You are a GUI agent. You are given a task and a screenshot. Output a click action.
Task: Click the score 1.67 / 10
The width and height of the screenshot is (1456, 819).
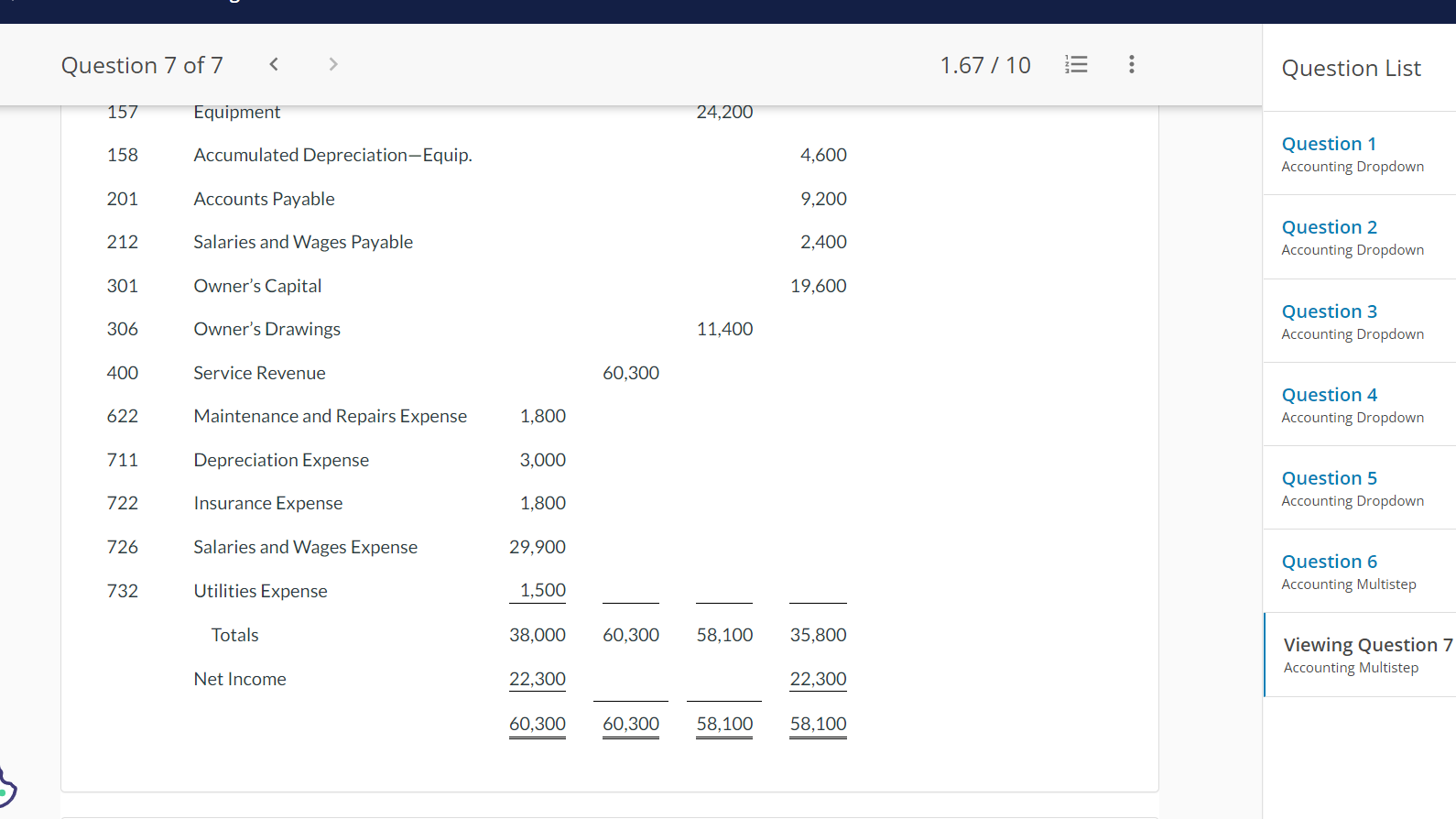(985, 65)
